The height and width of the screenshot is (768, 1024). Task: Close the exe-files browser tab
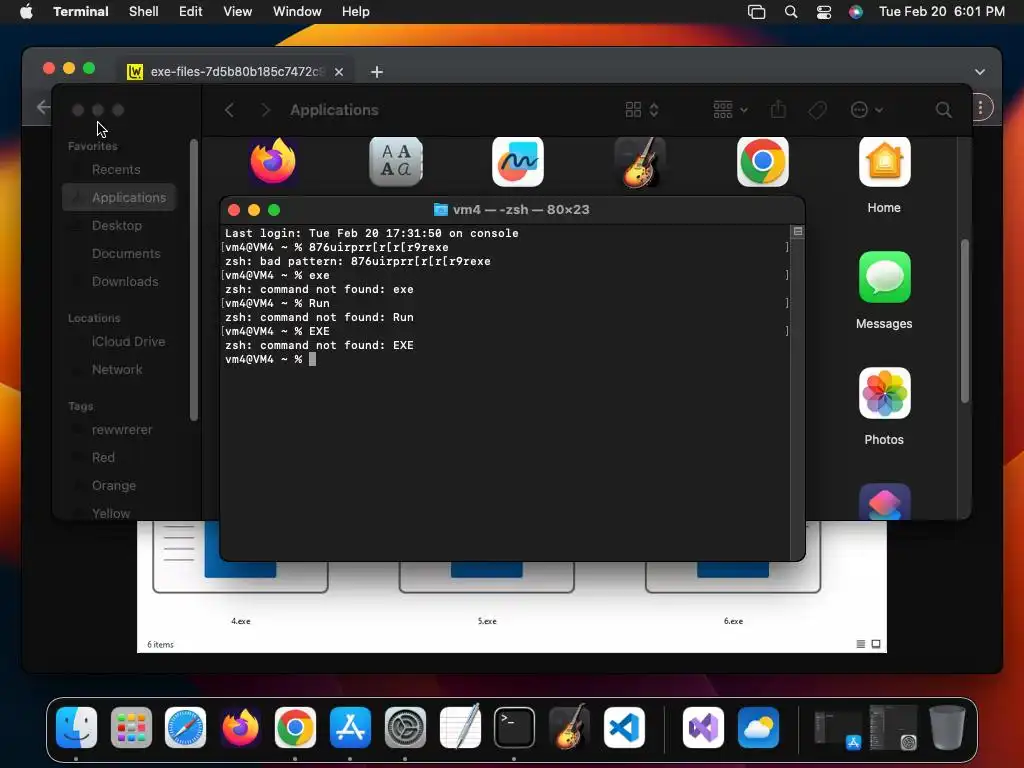pyautogui.click(x=339, y=72)
